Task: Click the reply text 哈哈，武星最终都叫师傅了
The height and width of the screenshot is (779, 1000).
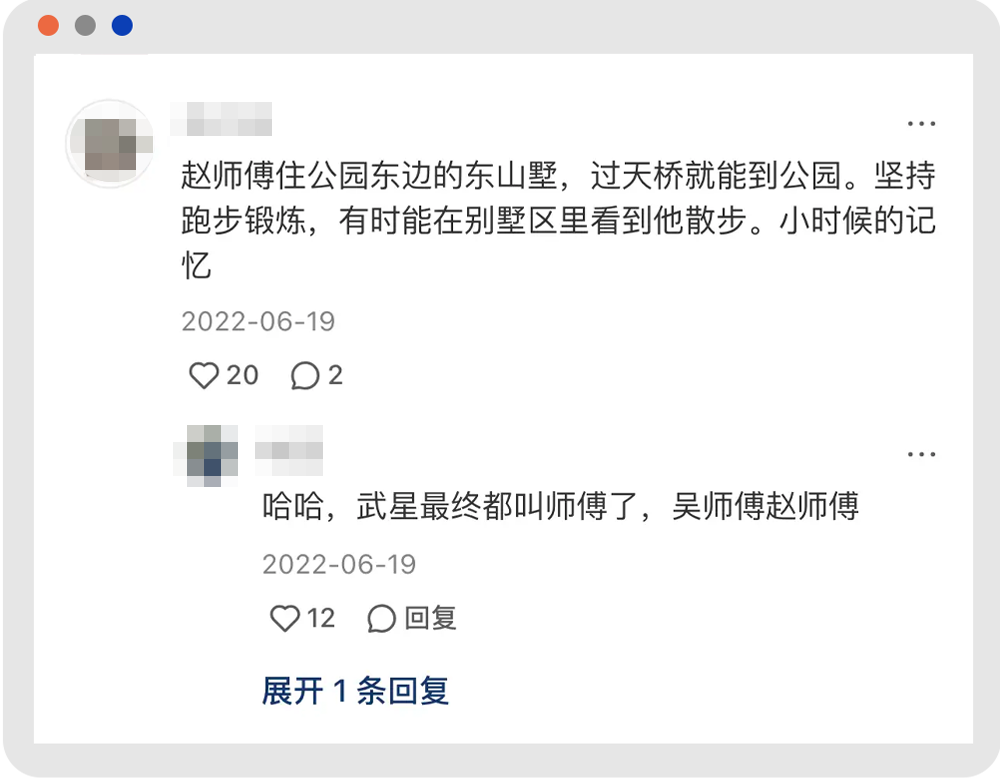Action: point(560,507)
